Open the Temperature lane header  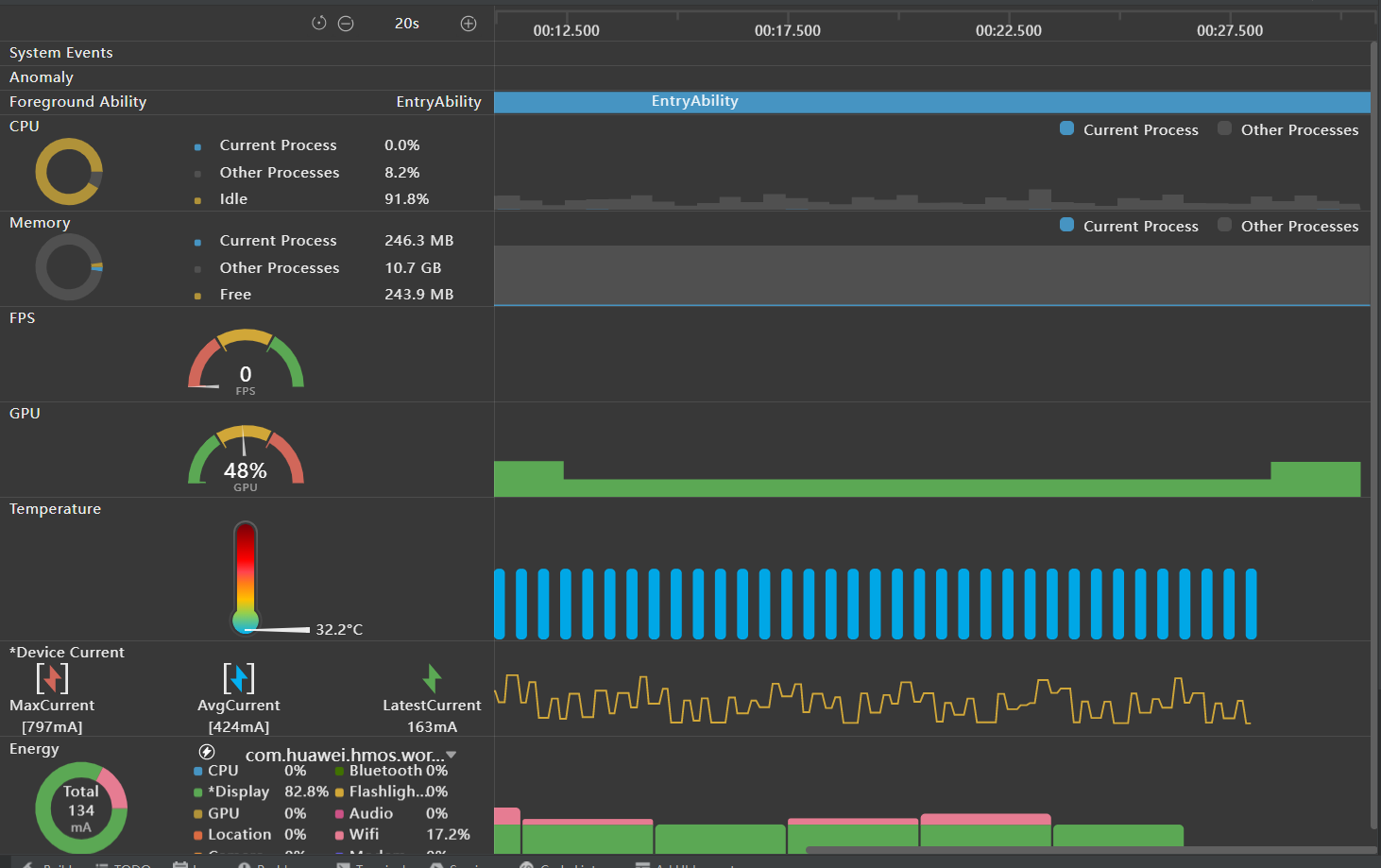(x=55, y=509)
